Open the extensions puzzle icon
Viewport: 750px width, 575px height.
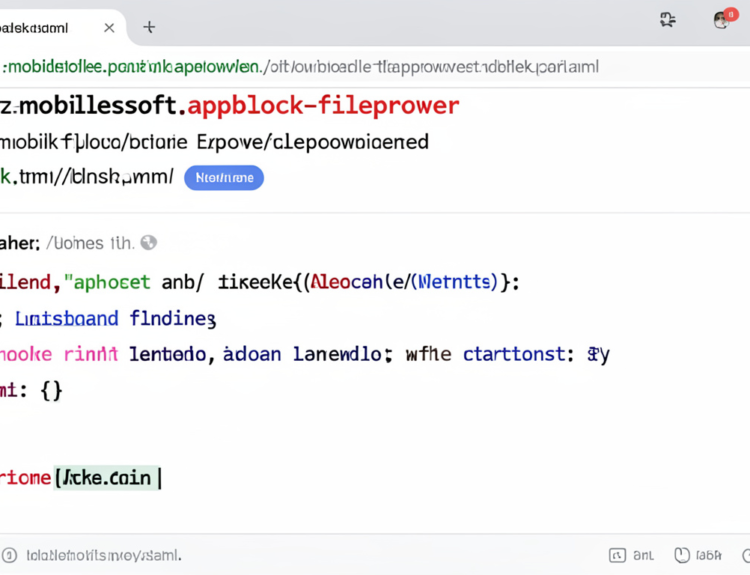668,20
